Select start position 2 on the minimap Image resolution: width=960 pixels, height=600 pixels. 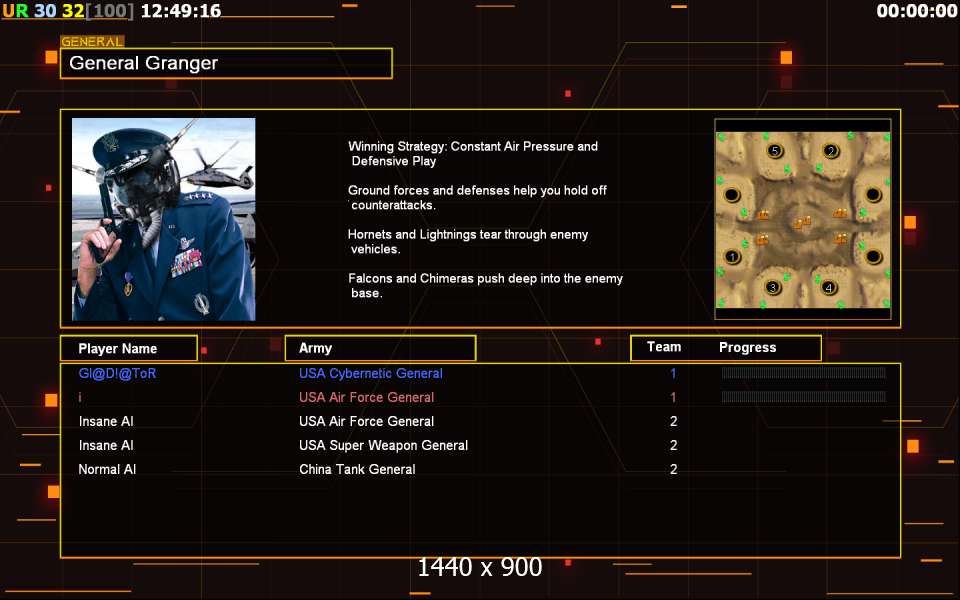[x=831, y=151]
